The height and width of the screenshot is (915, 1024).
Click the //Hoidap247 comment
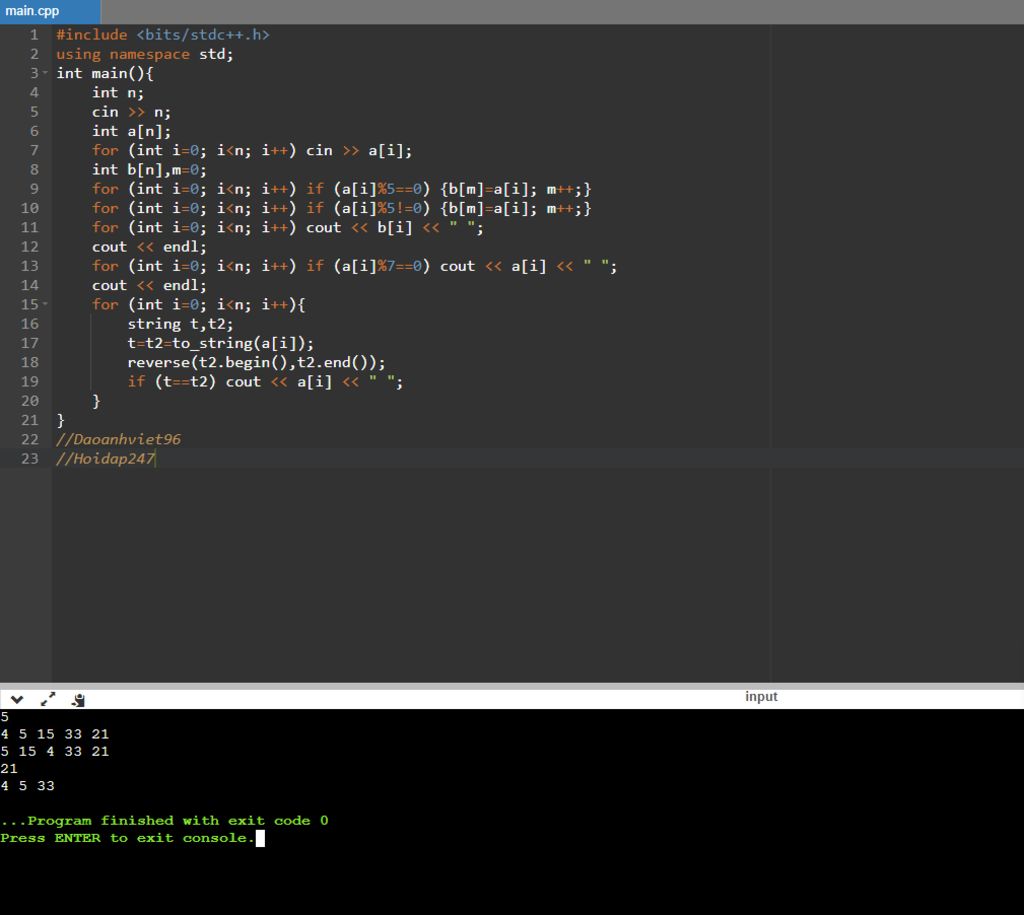tap(106, 458)
